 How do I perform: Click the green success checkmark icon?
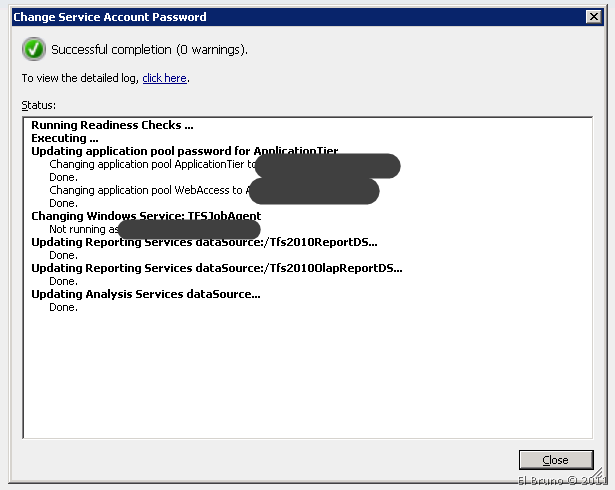[x=34, y=49]
